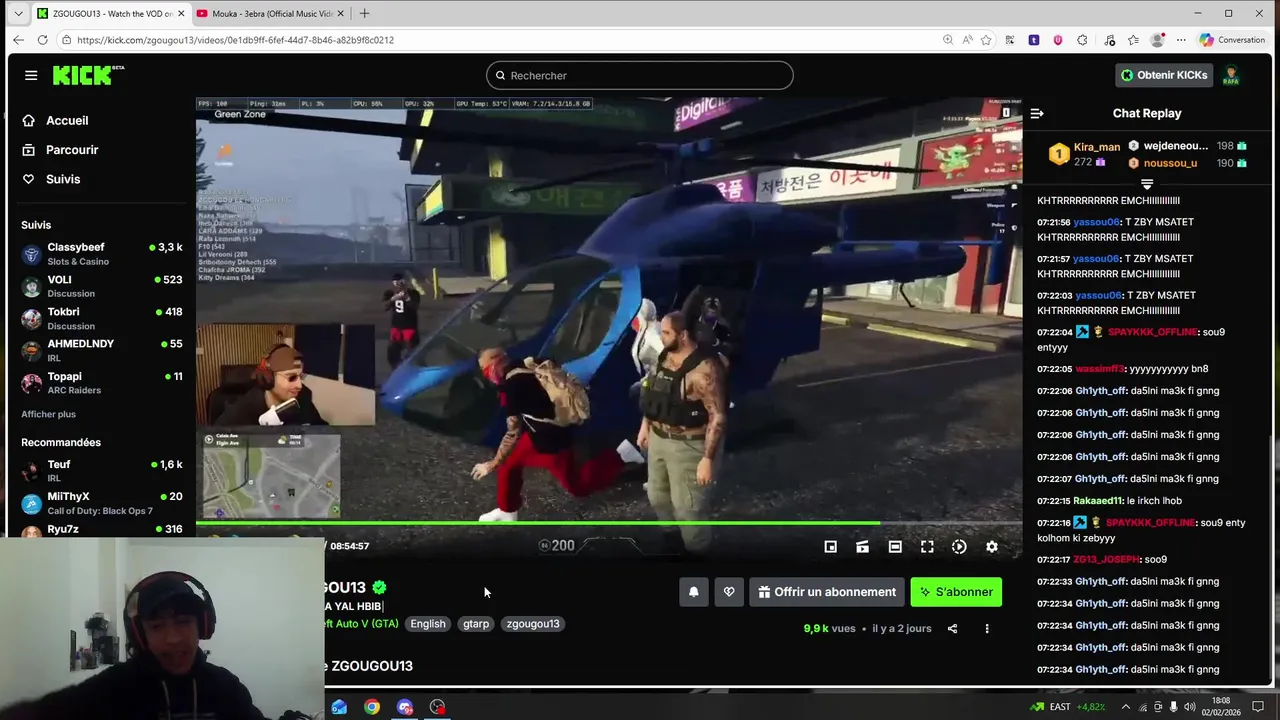1280x720 pixels.
Task: Open Tokbri channel in Suivis list
Action: click(101, 318)
